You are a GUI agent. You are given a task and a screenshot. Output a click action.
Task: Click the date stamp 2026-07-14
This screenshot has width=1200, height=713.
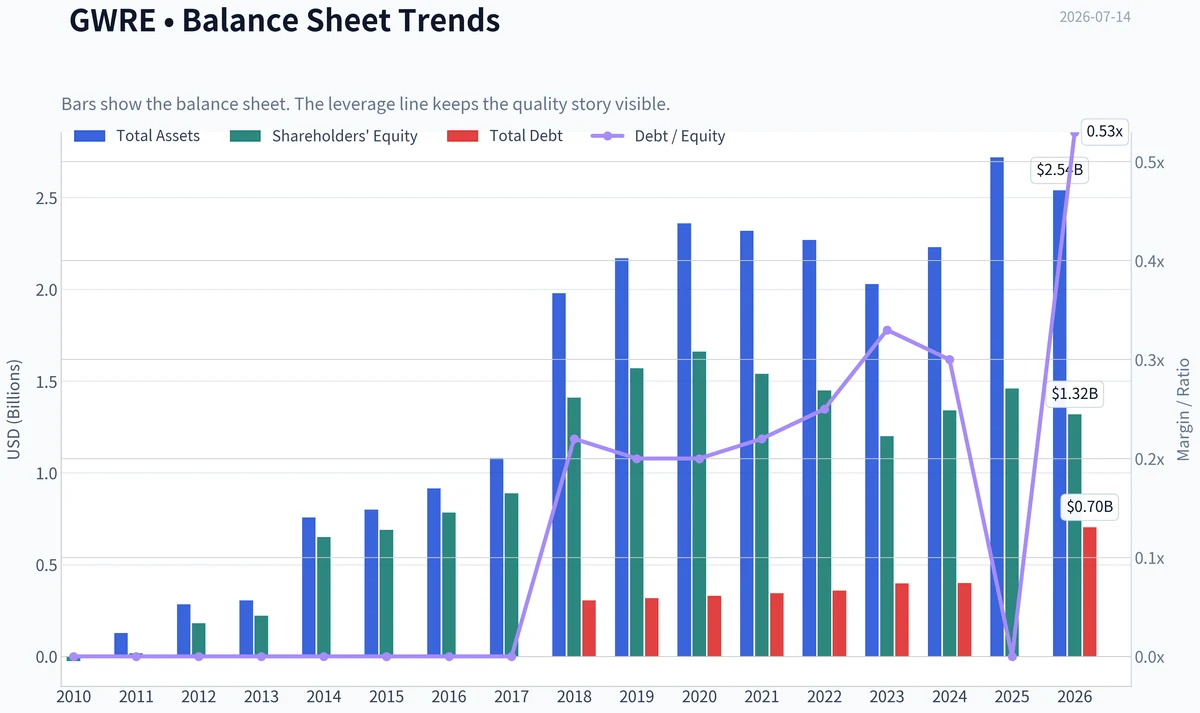tap(1095, 17)
